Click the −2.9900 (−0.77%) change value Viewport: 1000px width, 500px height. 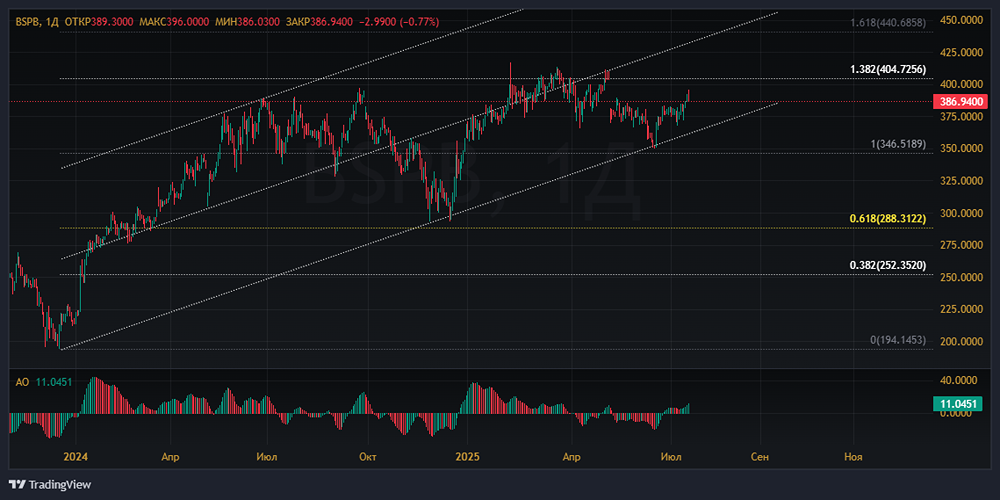click(401, 22)
